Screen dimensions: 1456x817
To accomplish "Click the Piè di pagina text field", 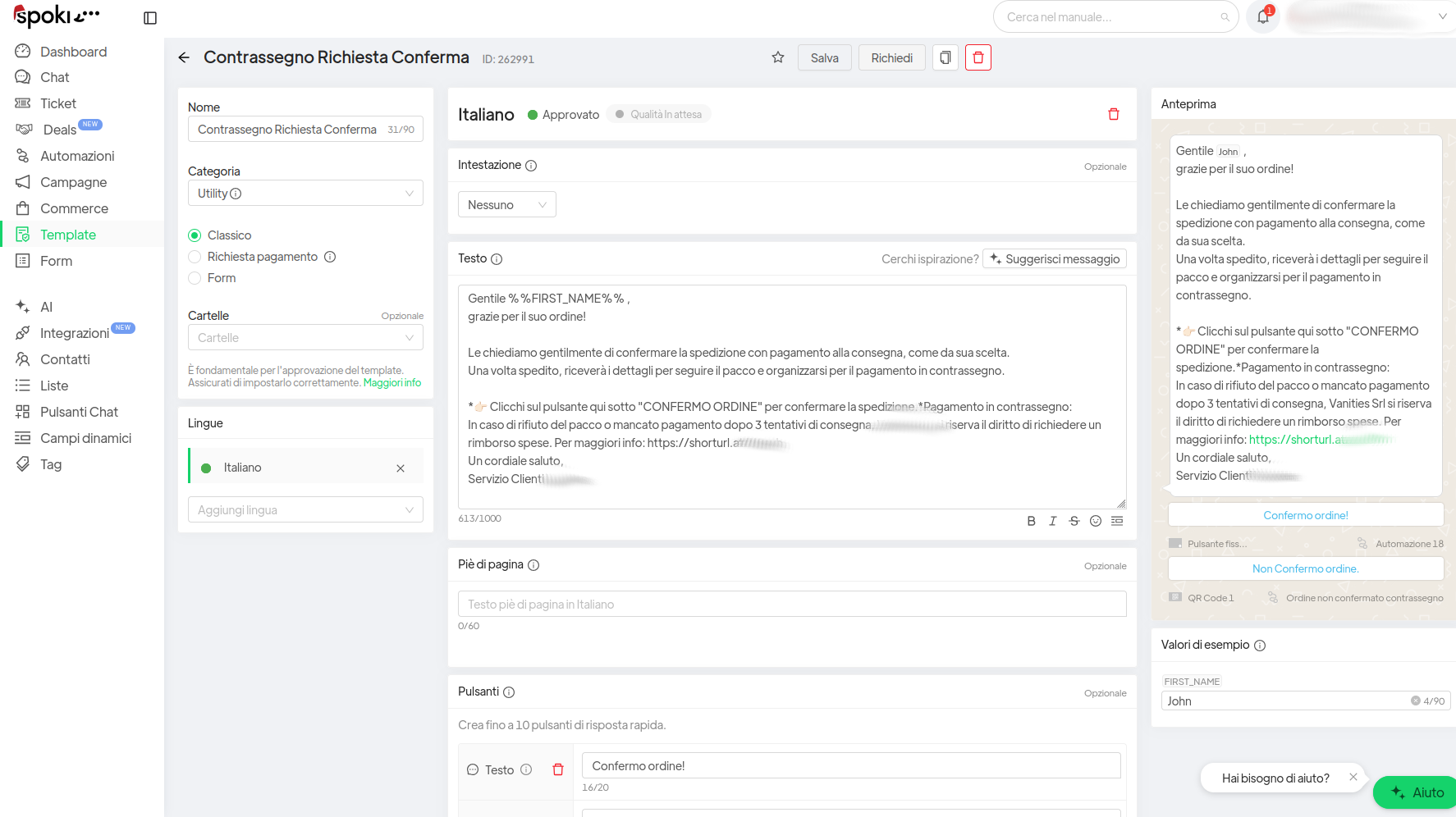I will coord(791,605).
